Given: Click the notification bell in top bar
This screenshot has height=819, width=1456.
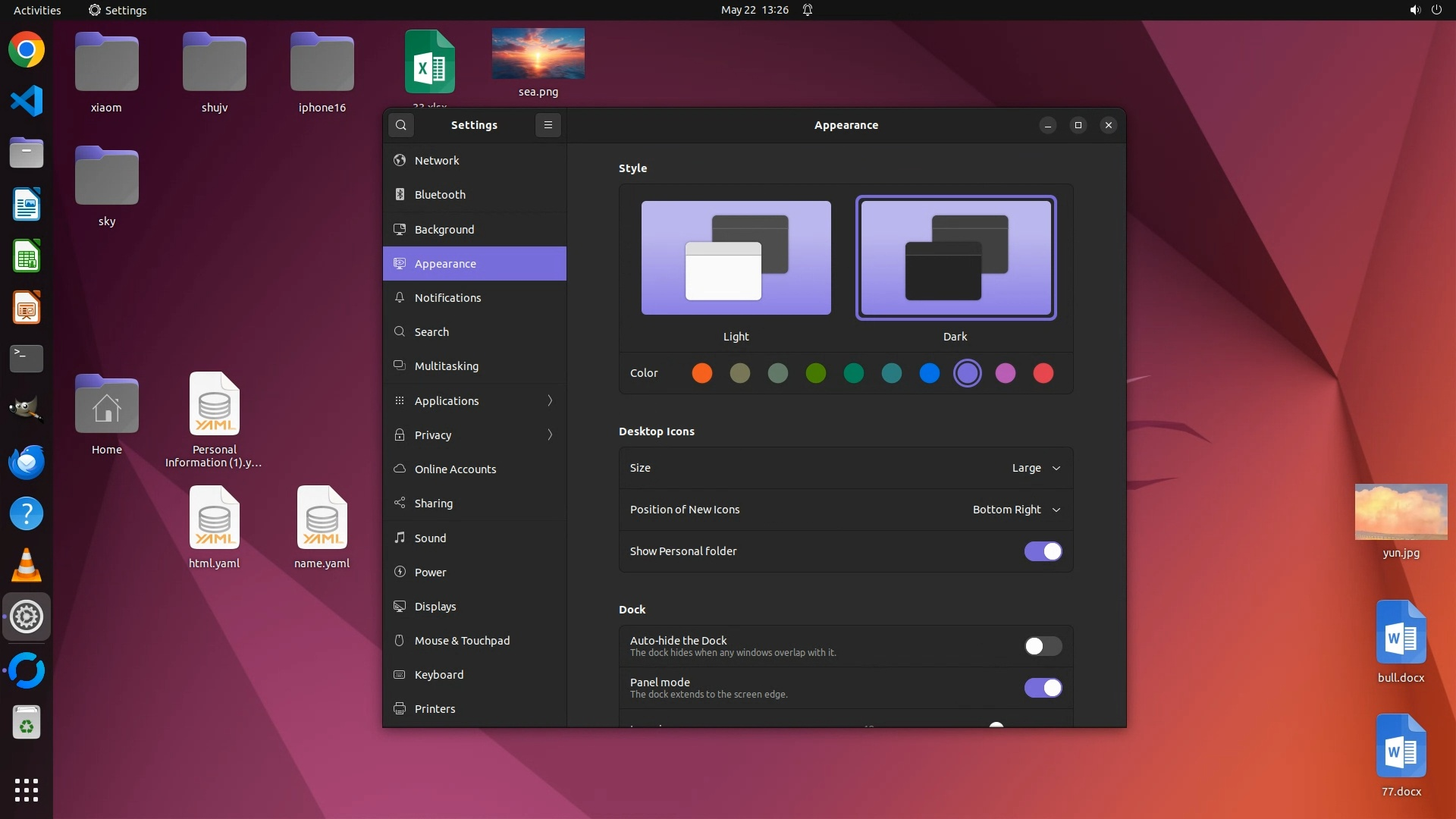Looking at the screenshot, I should 808,10.
